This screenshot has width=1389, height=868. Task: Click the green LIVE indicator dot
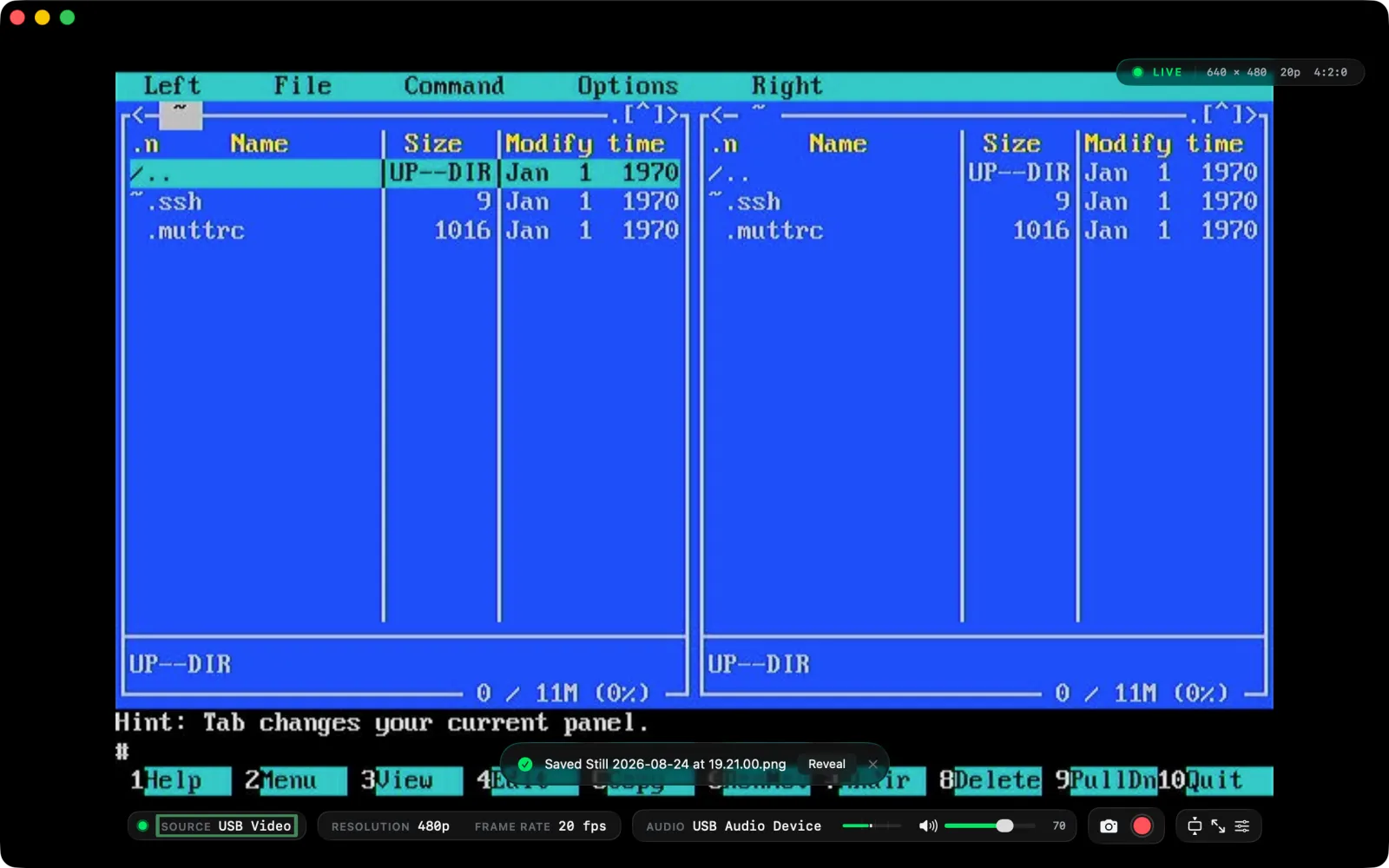(x=1137, y=72)
